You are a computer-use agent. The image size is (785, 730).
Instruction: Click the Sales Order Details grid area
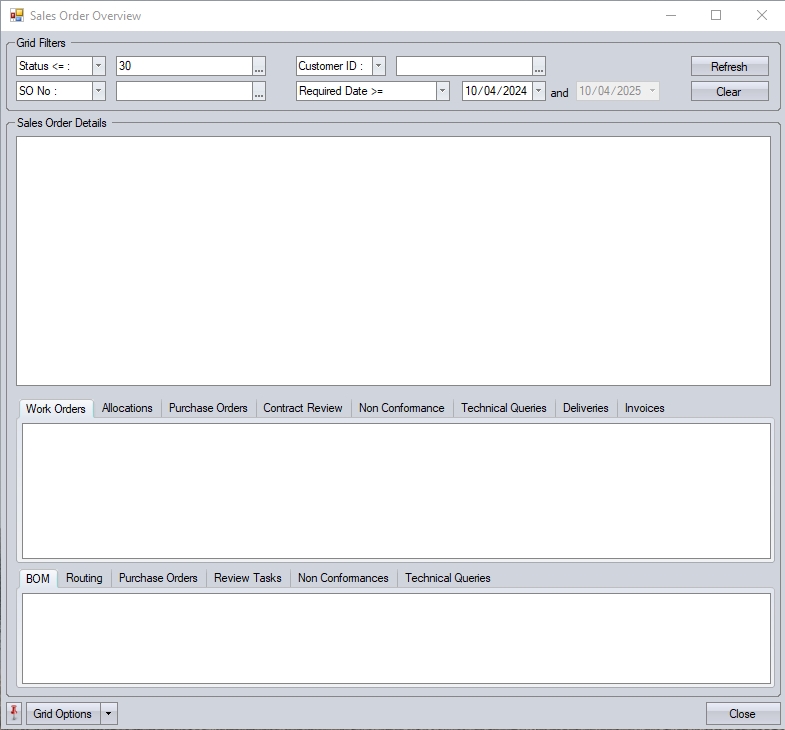click(394, 261)
